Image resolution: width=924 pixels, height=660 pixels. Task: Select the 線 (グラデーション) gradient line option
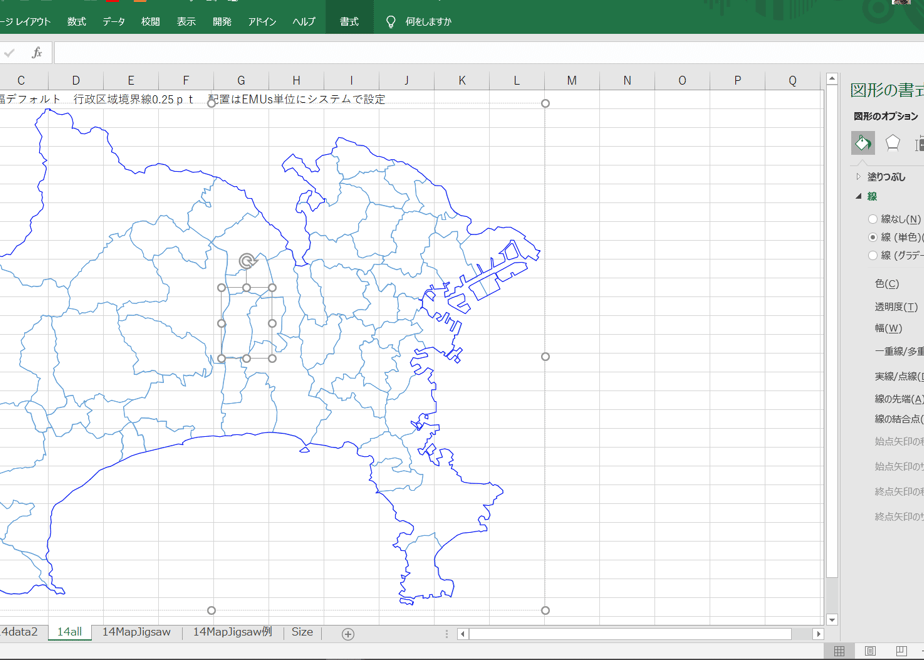coord(873,255)
